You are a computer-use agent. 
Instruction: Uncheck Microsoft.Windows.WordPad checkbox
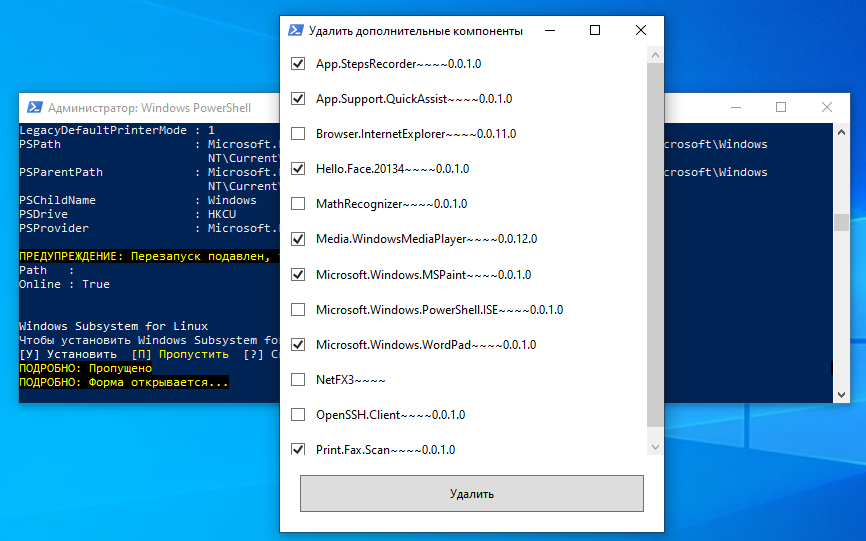(x=298, y=344)
